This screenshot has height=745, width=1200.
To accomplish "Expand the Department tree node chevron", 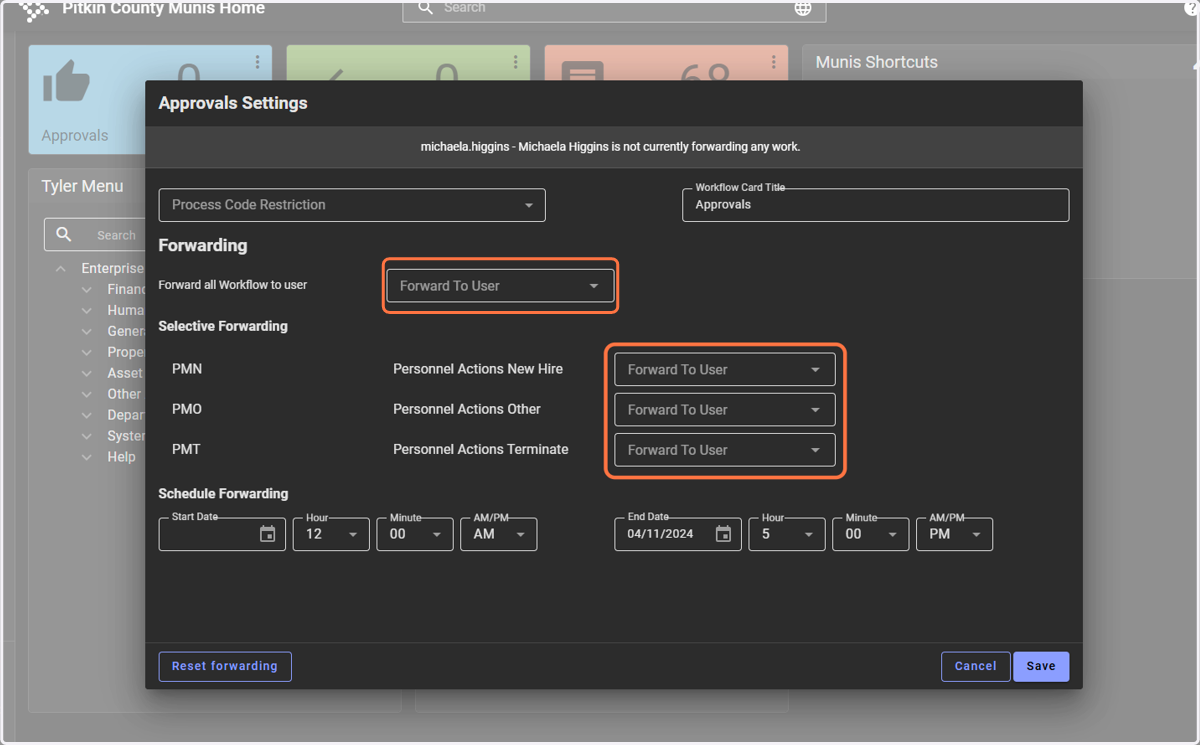I will pyautogui.click(x=87, y=415).
